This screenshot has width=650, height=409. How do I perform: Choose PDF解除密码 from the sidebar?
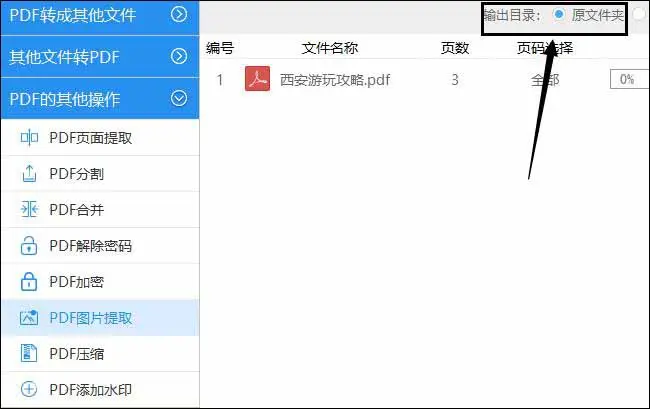pos(101,245)
